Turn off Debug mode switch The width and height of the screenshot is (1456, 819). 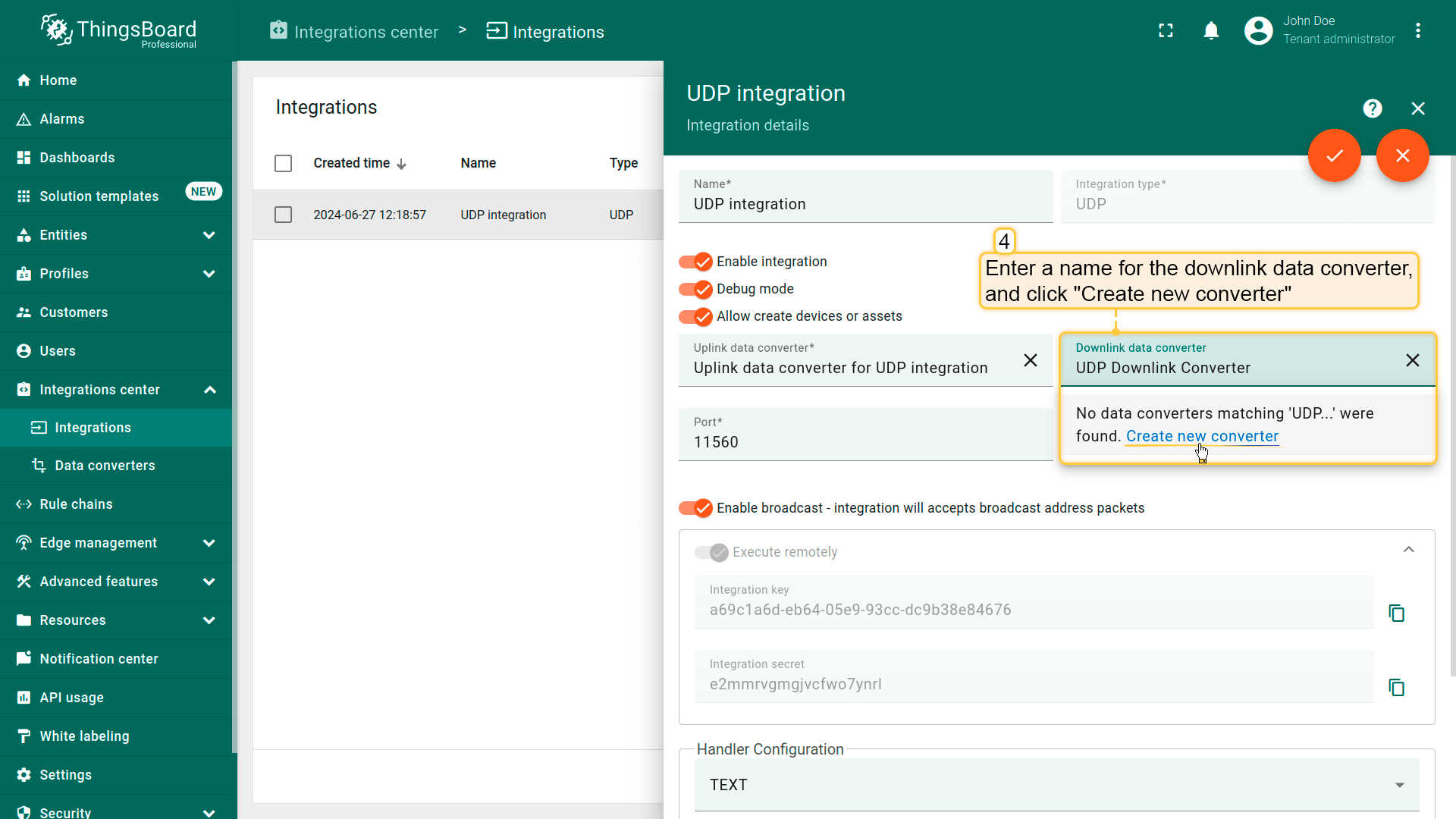pyautogui.click(x=695, y=289)
